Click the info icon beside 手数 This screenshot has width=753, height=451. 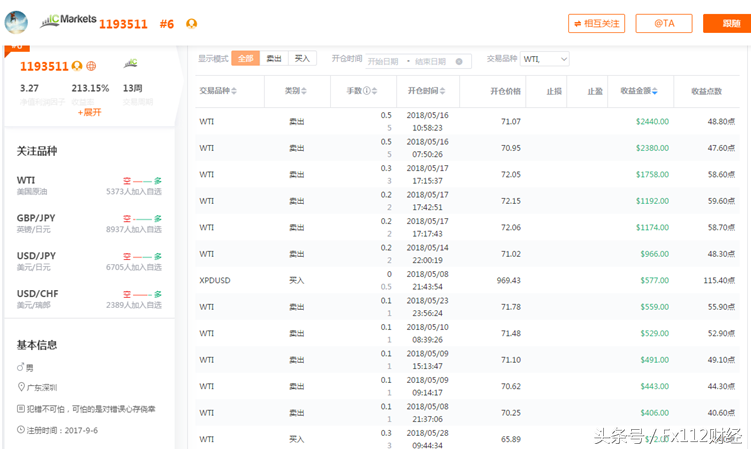(367, 91)
